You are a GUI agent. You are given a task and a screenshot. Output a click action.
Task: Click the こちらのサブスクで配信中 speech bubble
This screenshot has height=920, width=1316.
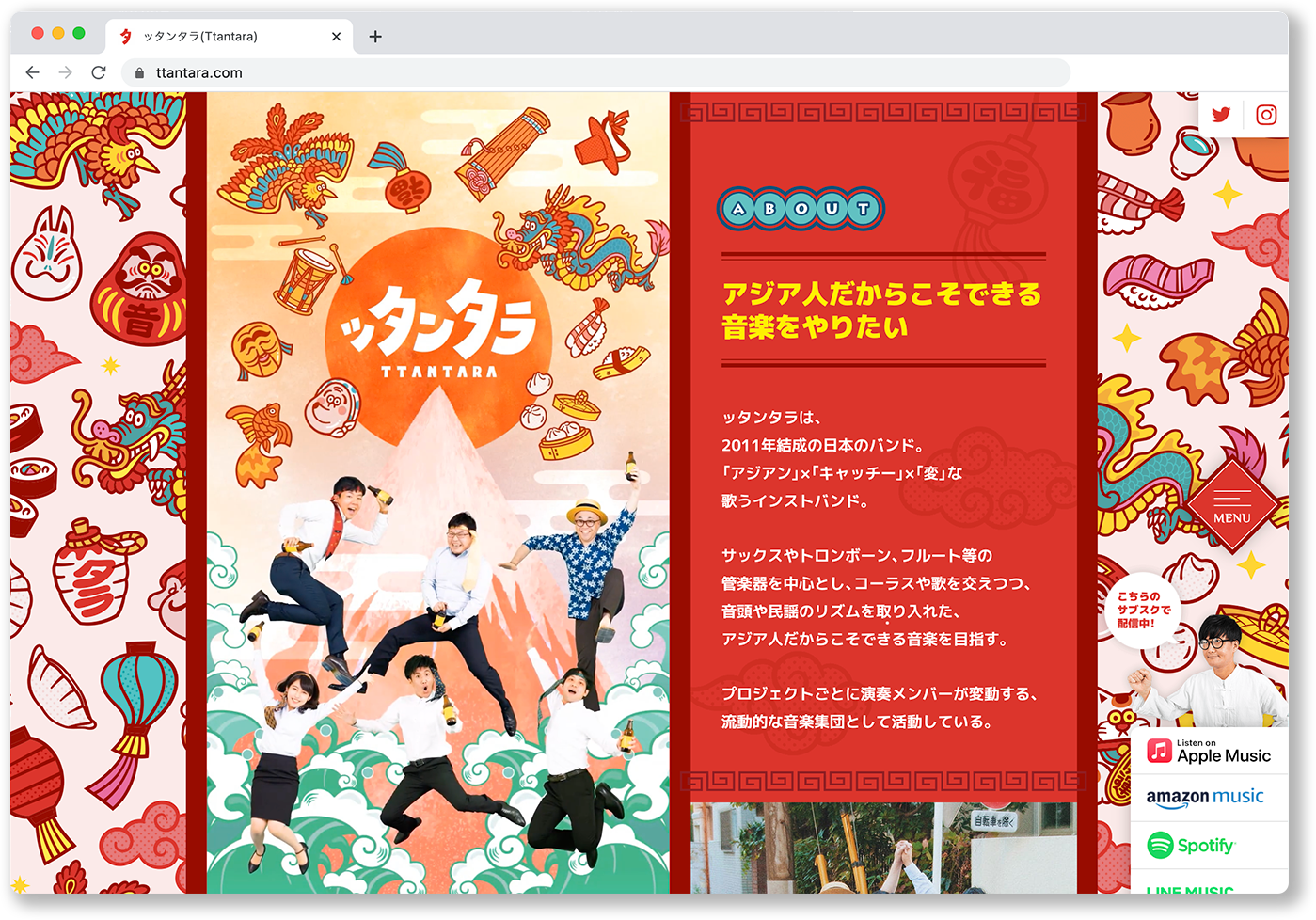coord(1144,610)
